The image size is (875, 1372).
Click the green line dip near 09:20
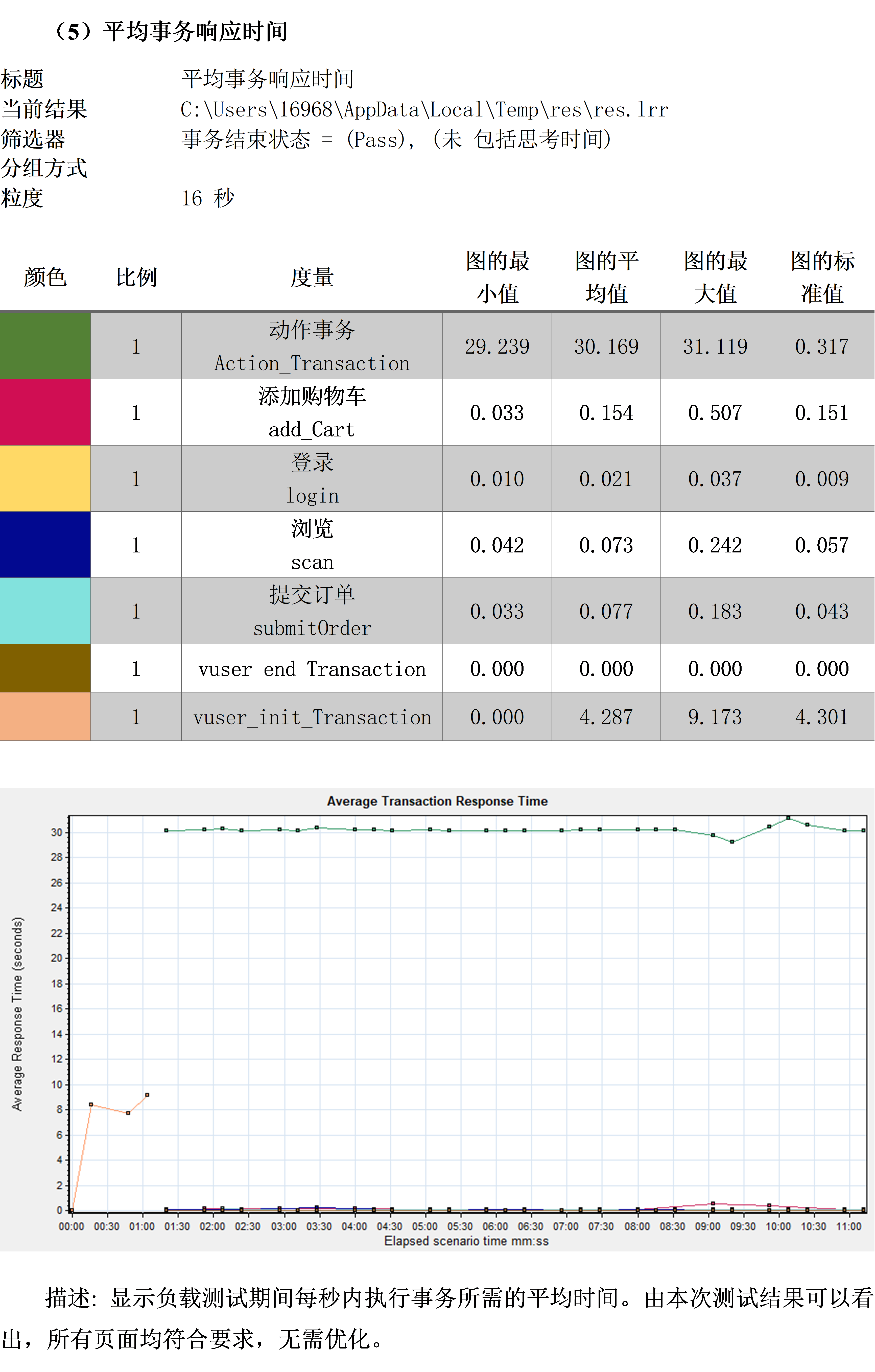[x=732, y=842]
